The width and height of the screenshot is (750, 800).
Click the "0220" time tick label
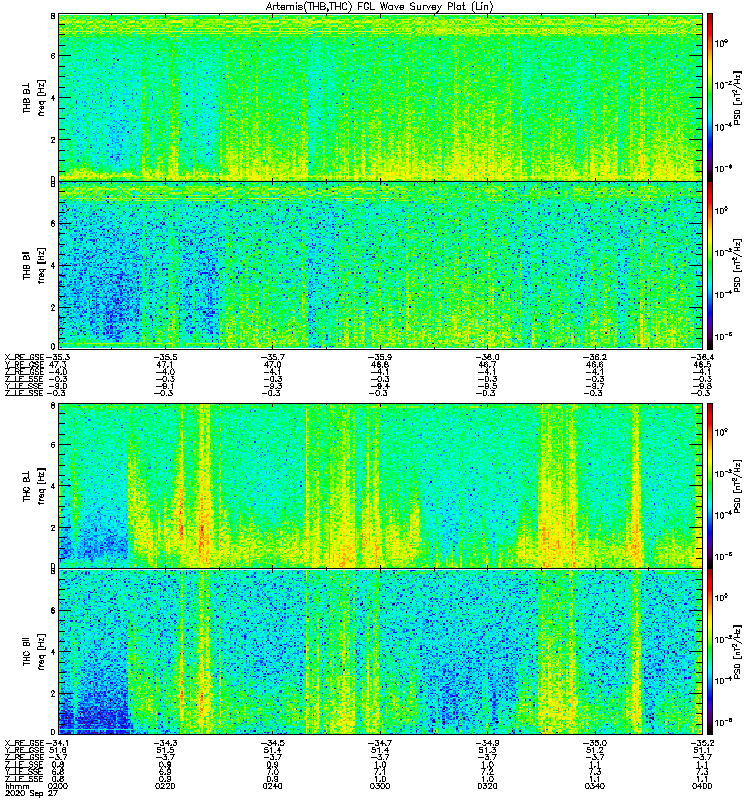pyautogui.click(x=165, y=786)
